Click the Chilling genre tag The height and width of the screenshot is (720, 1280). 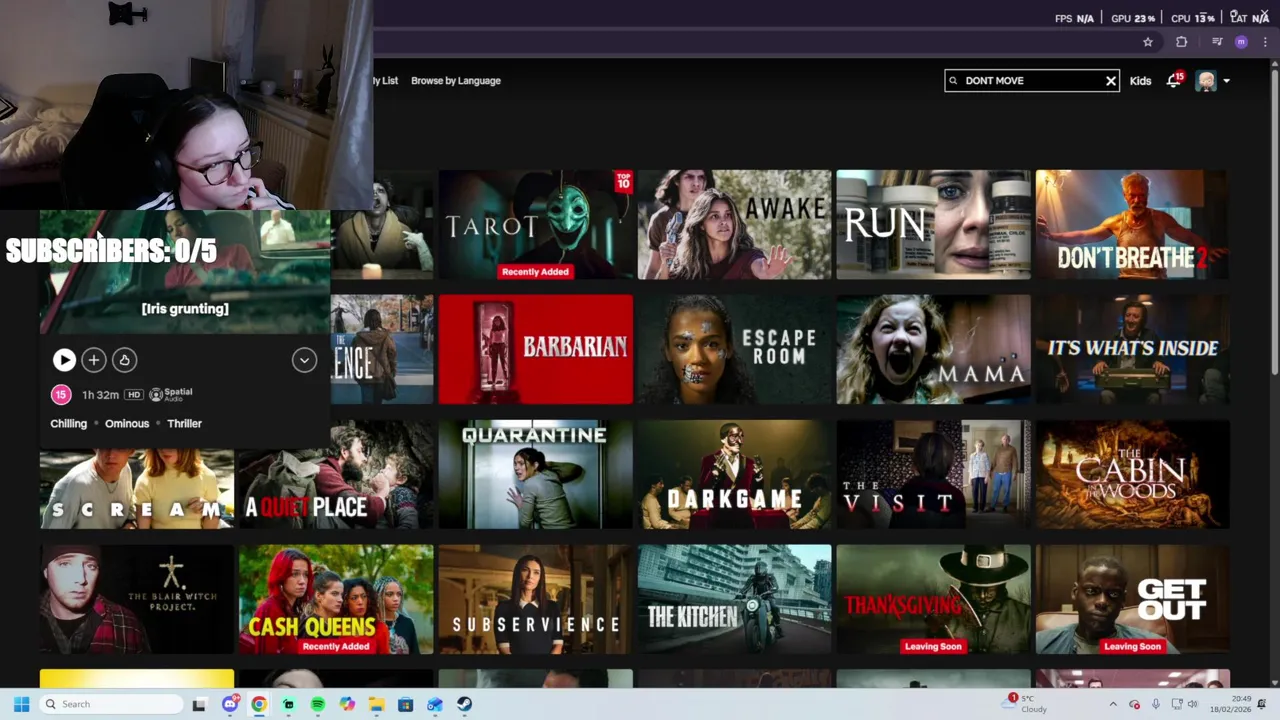tap(69, 424)
